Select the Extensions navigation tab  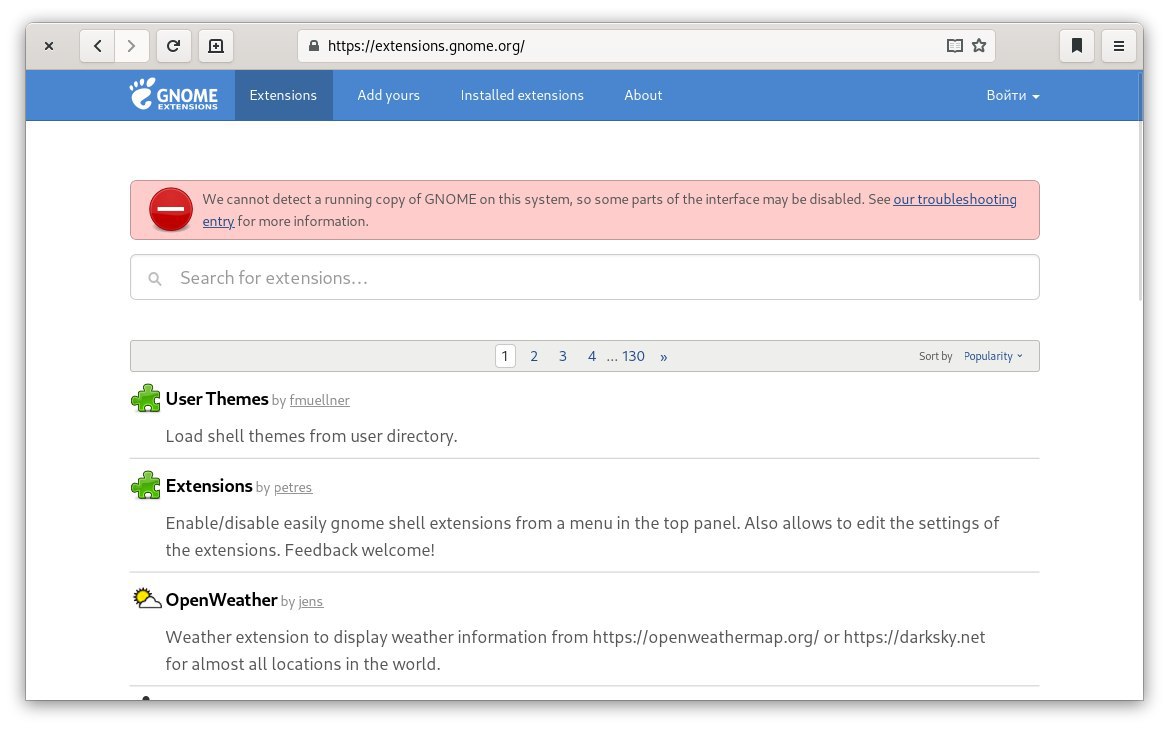283,95
